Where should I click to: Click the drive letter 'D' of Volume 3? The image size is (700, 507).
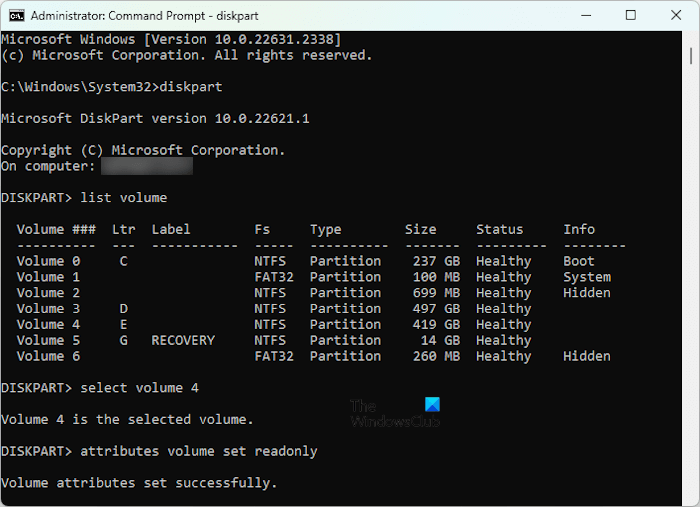[x=124, y=309]
